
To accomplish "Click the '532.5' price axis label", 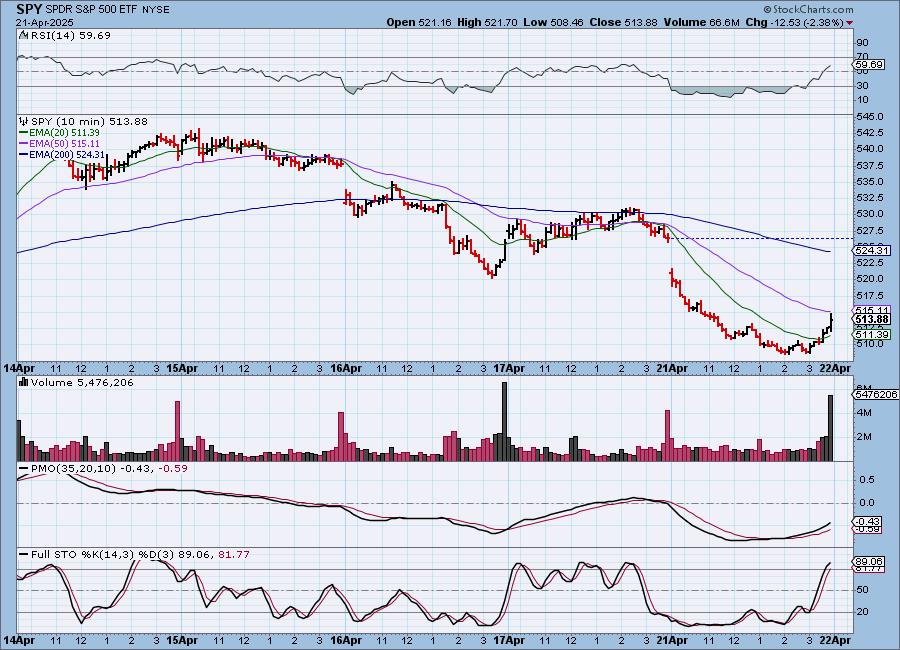I will click(x=870, y=198).
